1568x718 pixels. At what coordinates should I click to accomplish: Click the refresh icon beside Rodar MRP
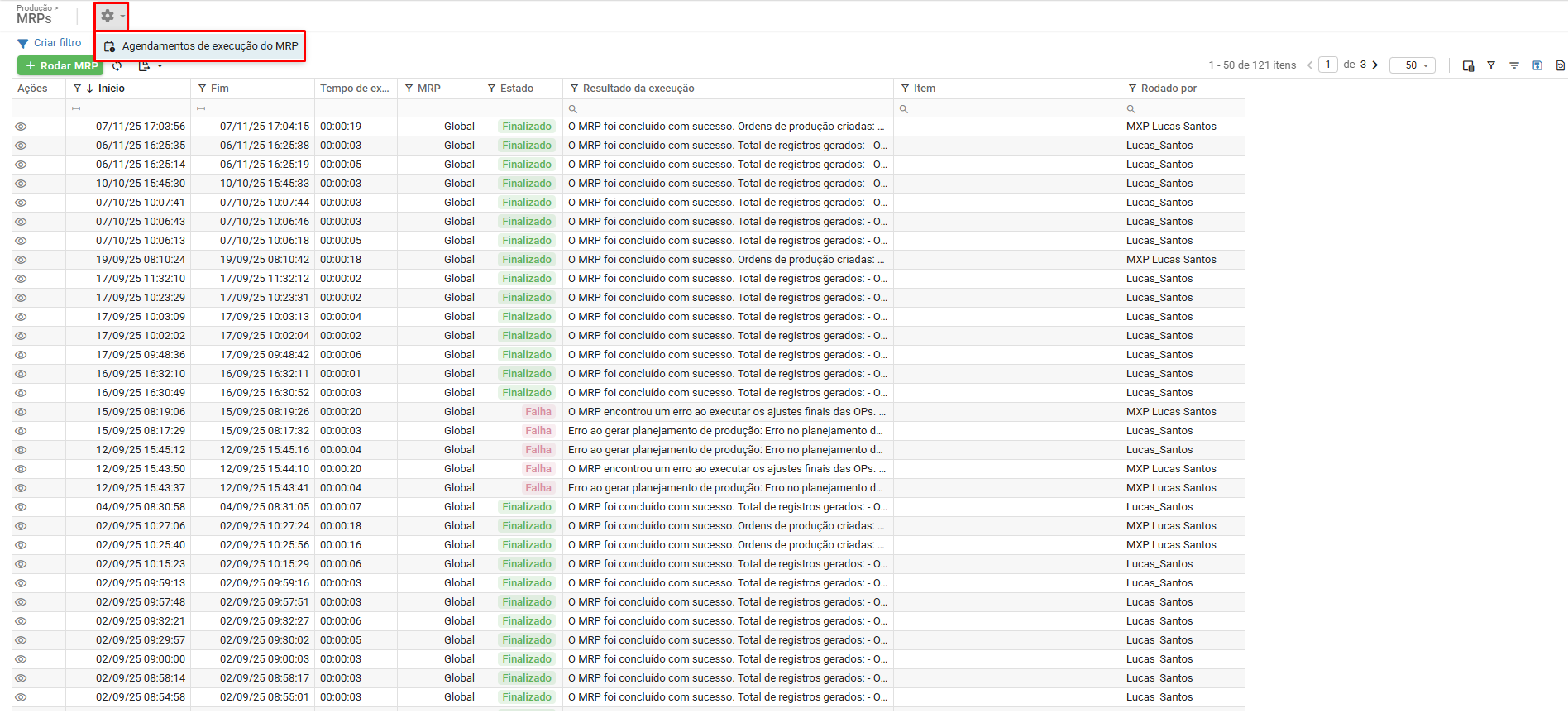[117, 66]
